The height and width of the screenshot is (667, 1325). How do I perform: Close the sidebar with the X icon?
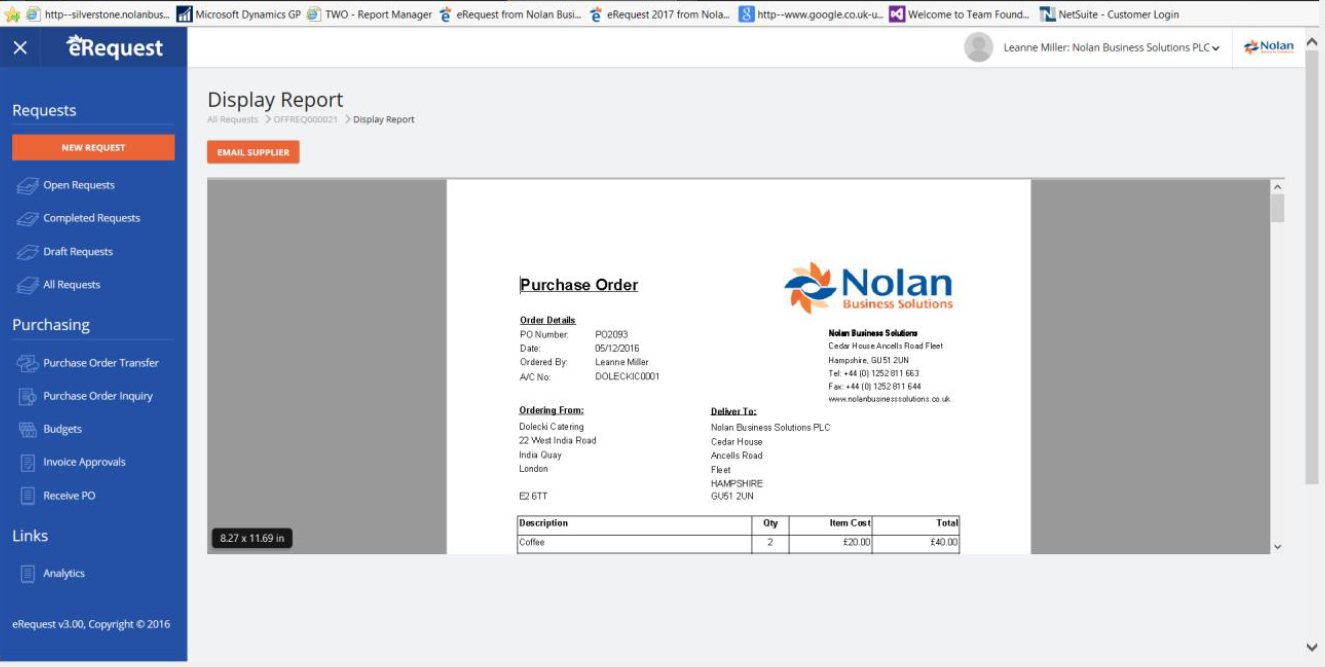(x=20, y=48)
